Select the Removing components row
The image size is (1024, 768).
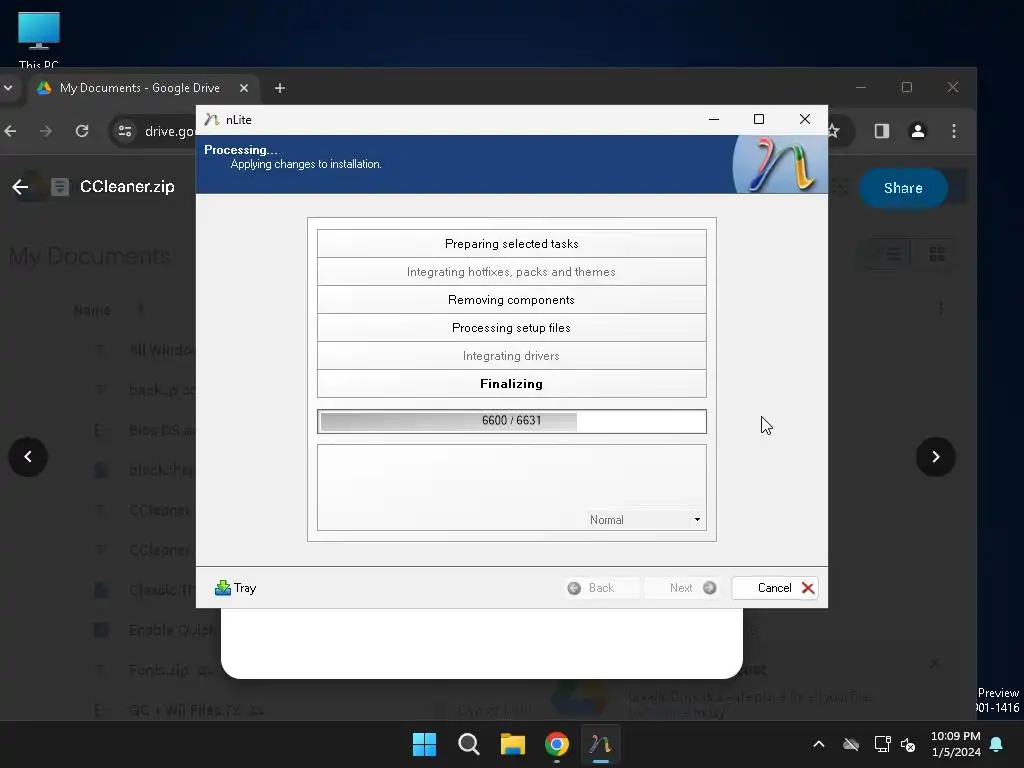click(x=511, y=300)
